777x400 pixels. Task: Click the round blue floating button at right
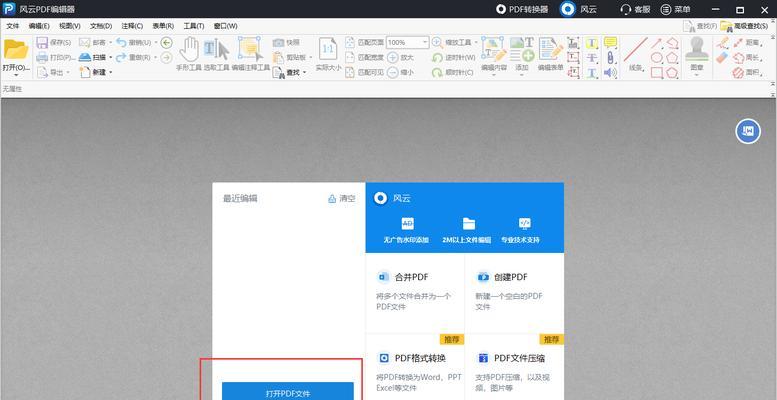click(x=748, y=131)
